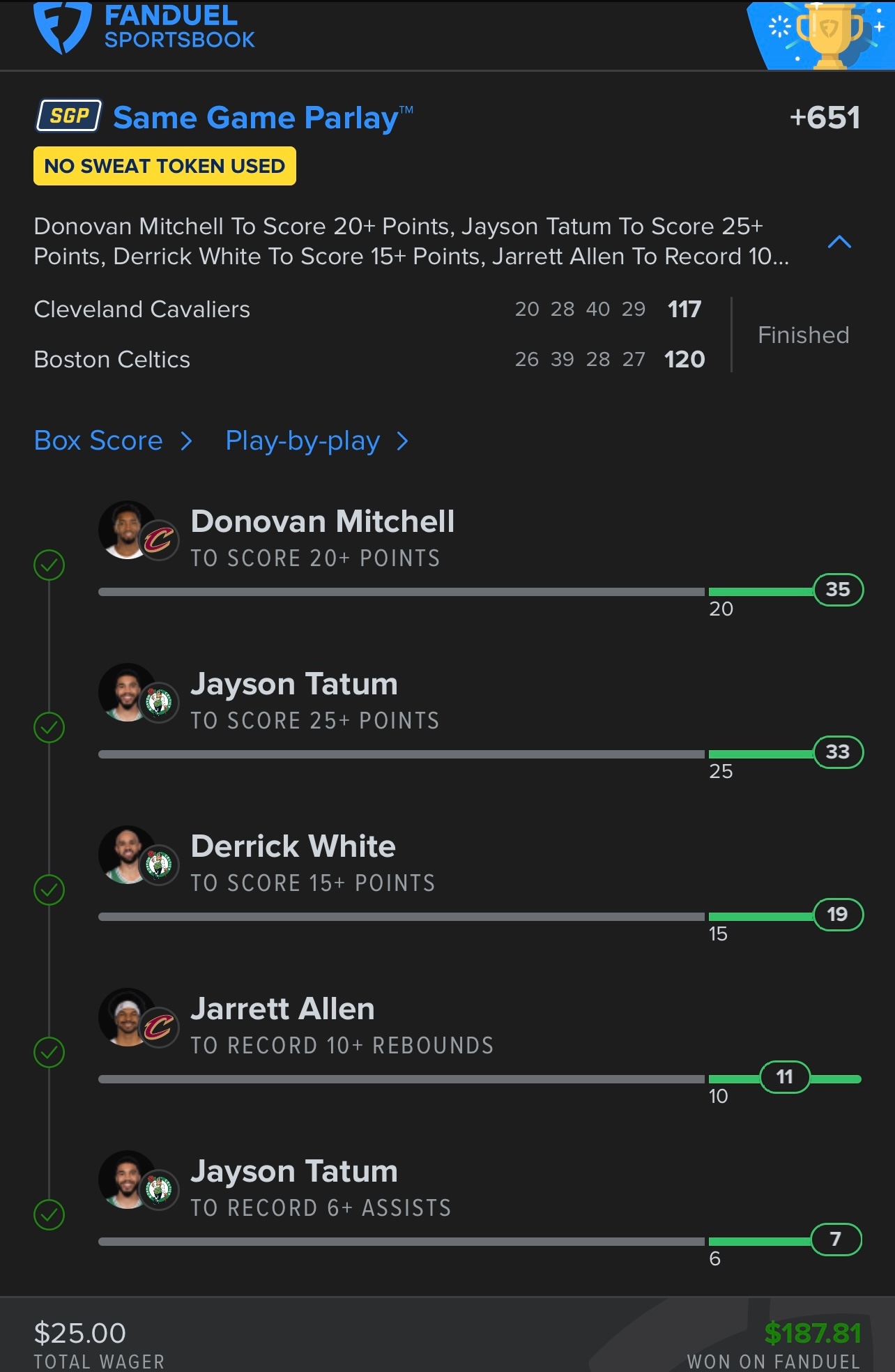Tap the No Sweat Token Used badge

[165, 166]
